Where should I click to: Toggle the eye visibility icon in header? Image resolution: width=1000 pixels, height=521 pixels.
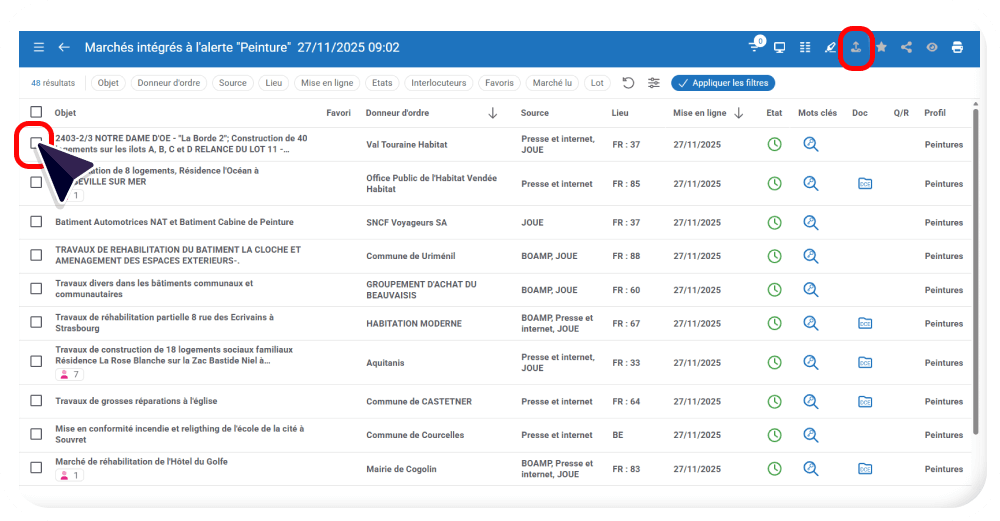click(932, 47)
